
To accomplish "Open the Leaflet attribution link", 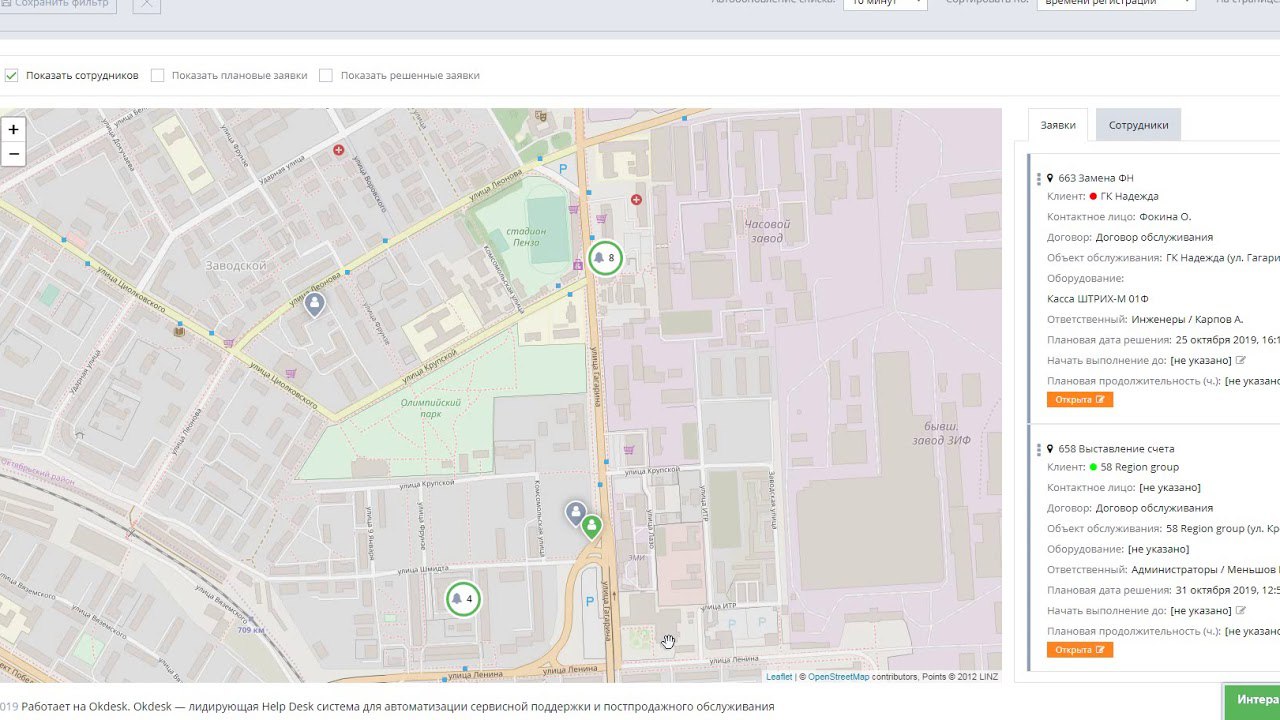I will 779,677.
